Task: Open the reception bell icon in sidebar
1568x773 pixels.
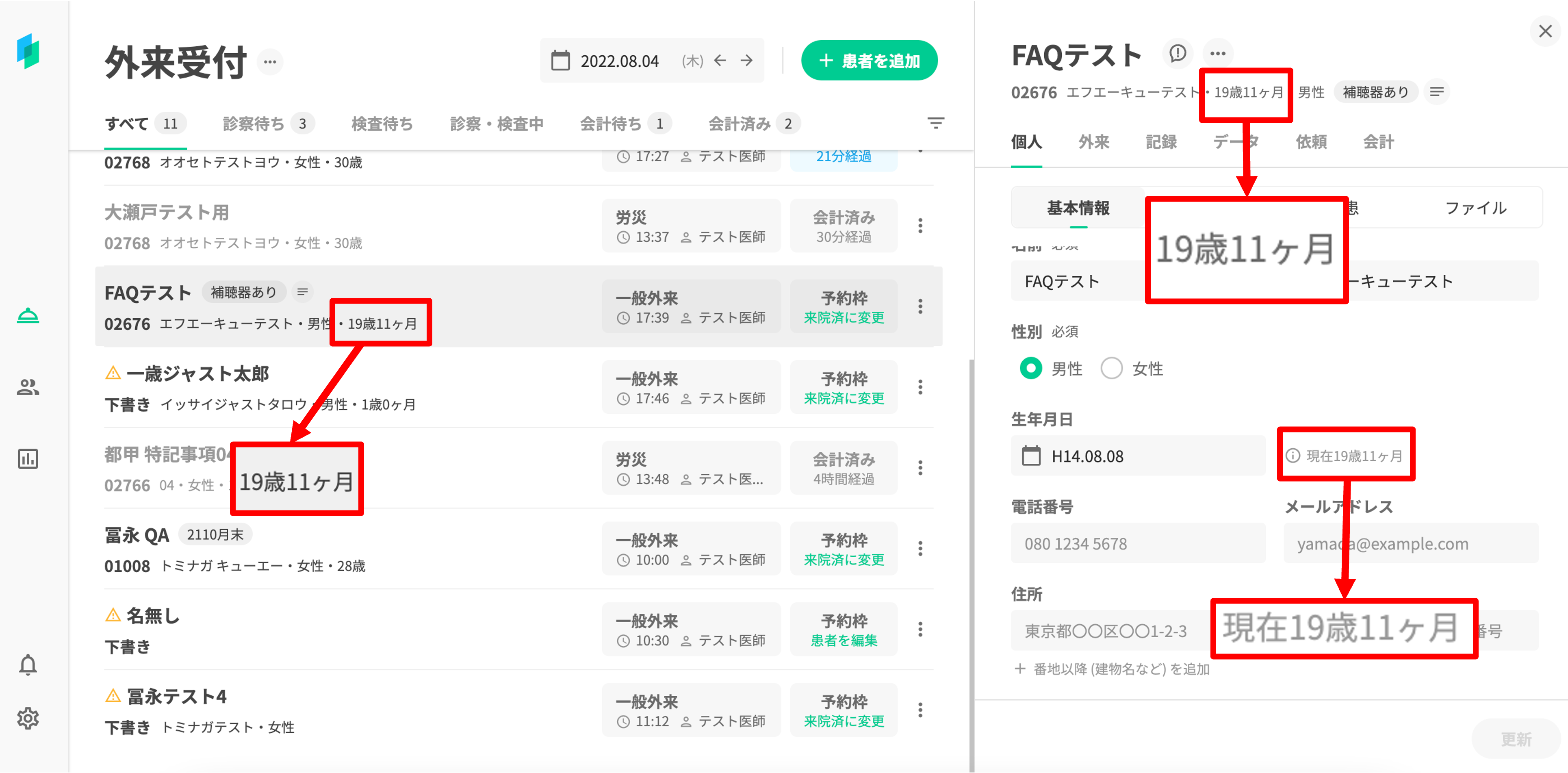Action: point(28,316)
